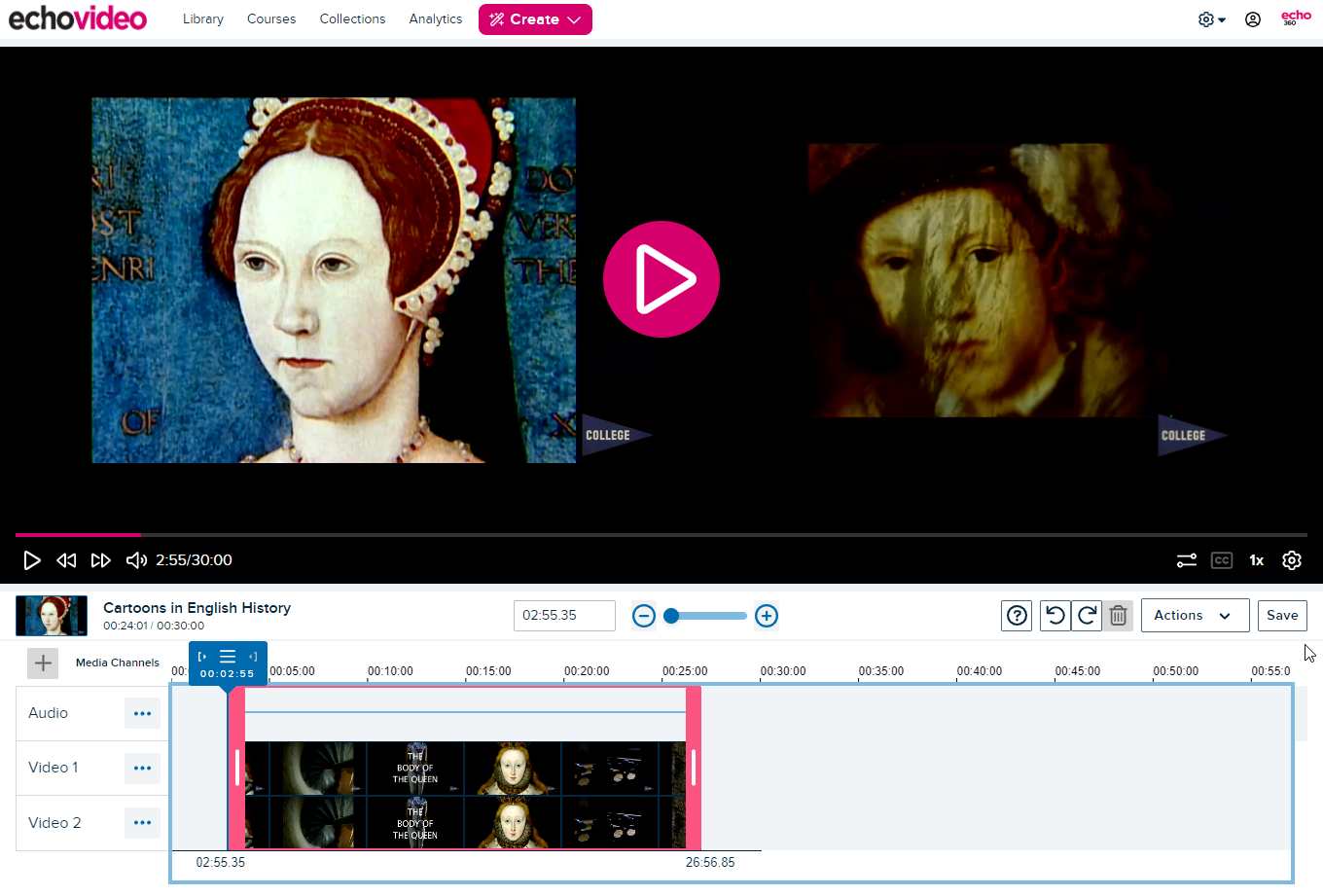Click the Audio track waveform in clip
Viewport: 1323px width, 896px height.
coord(465,712)
